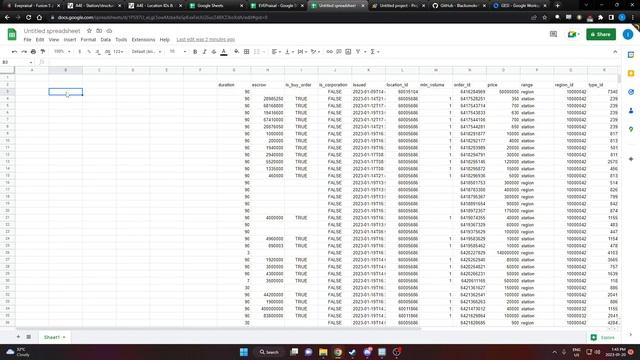The width and height of the screenshot is (640, 360).
Task: Open the zoom level dropdown
Action: point(62,52)
